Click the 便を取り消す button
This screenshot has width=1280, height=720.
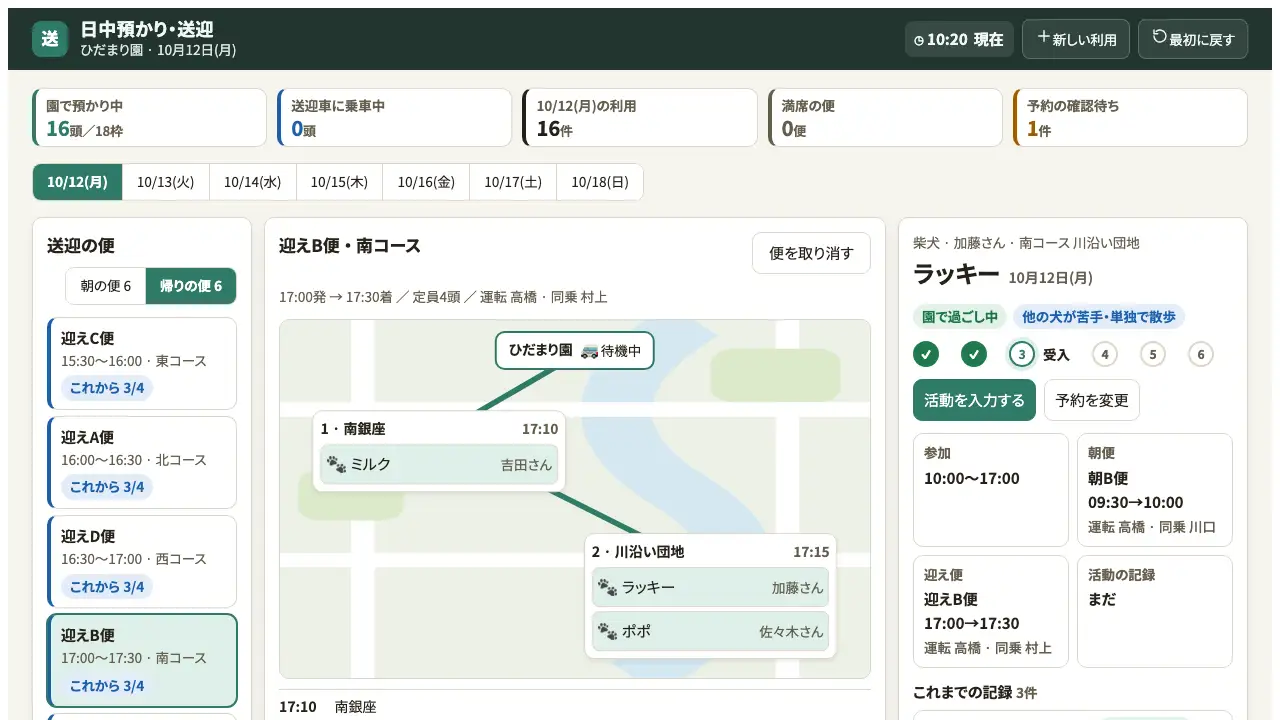(811, 253)
